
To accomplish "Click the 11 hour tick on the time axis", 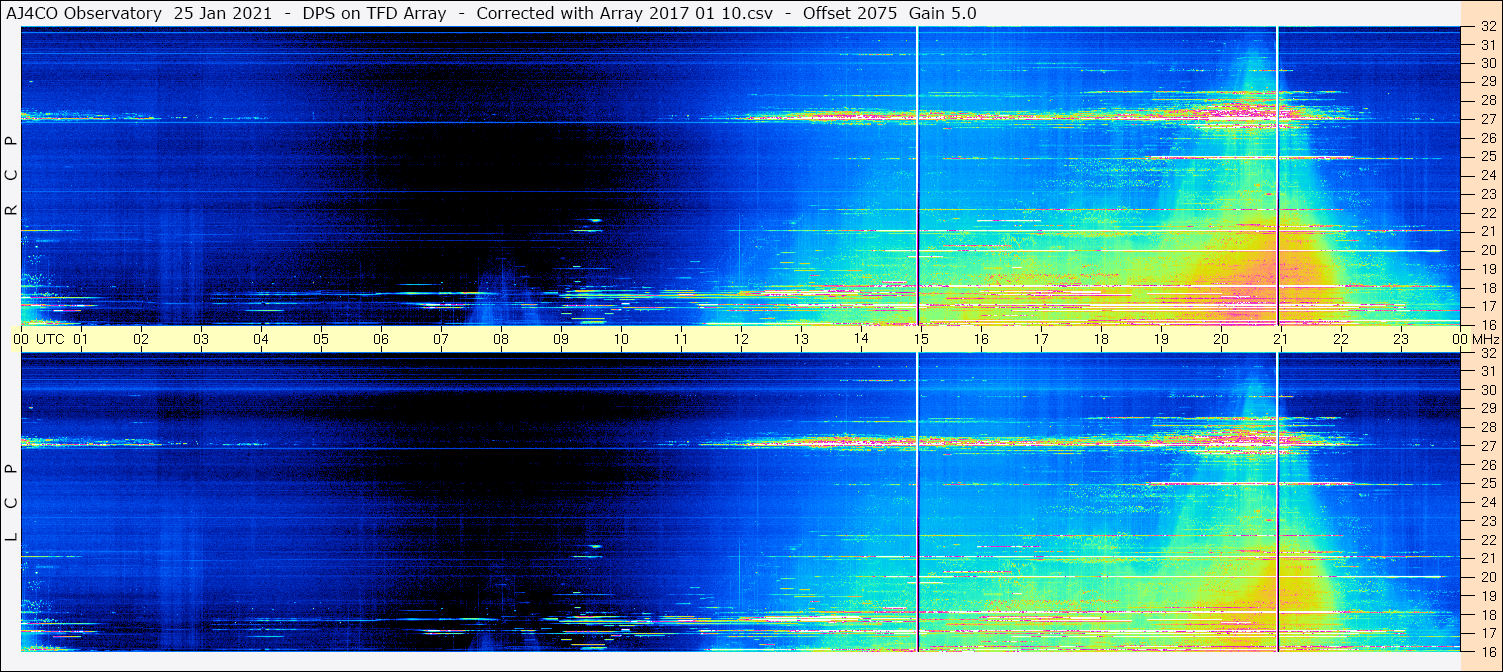I will click(681, 339).
